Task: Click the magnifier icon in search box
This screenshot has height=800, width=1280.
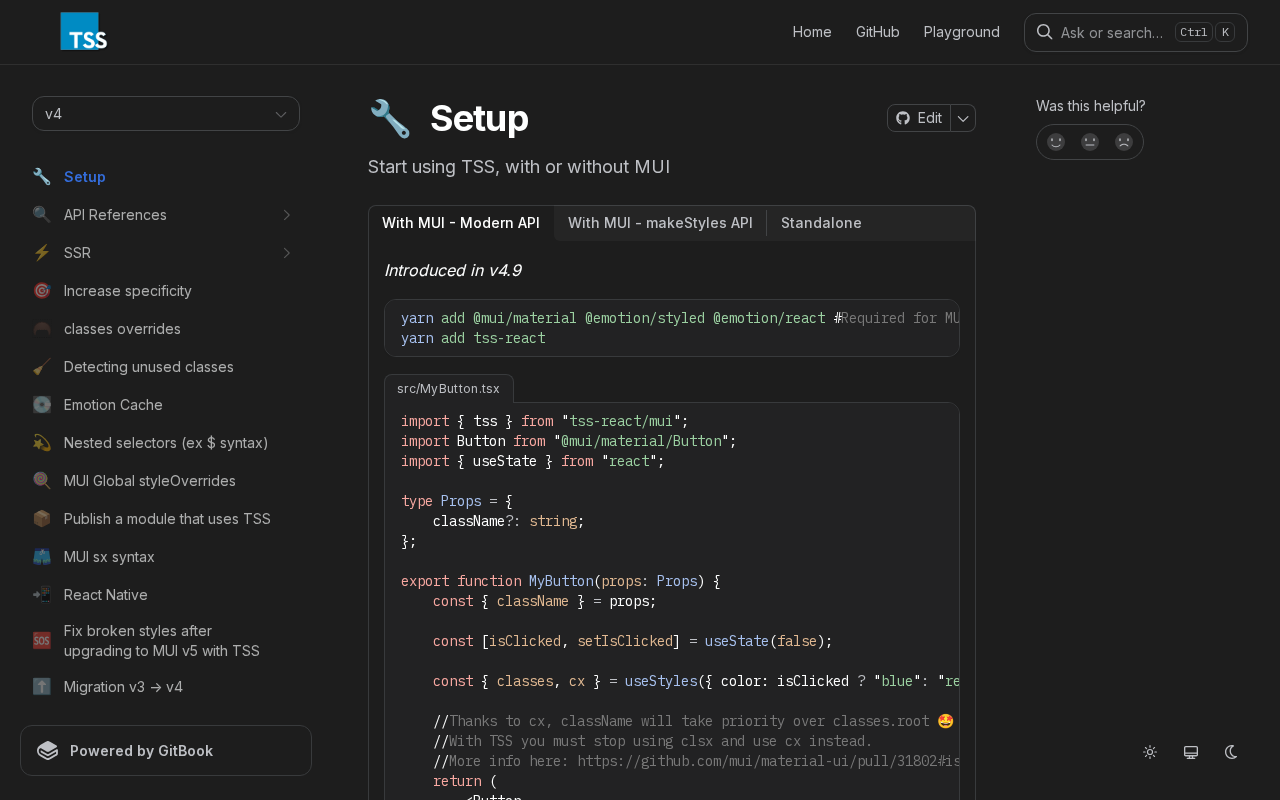Action: click(1044, 32)
